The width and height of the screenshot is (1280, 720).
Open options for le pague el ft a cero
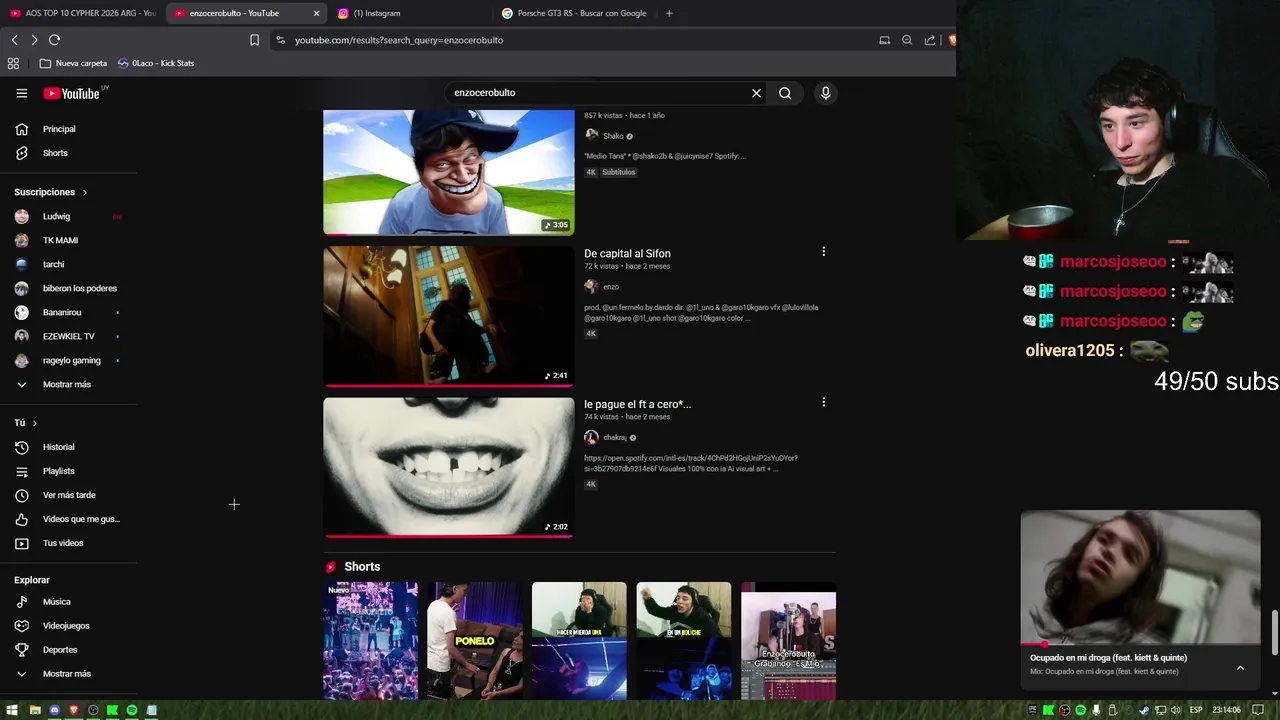point(823,402)
